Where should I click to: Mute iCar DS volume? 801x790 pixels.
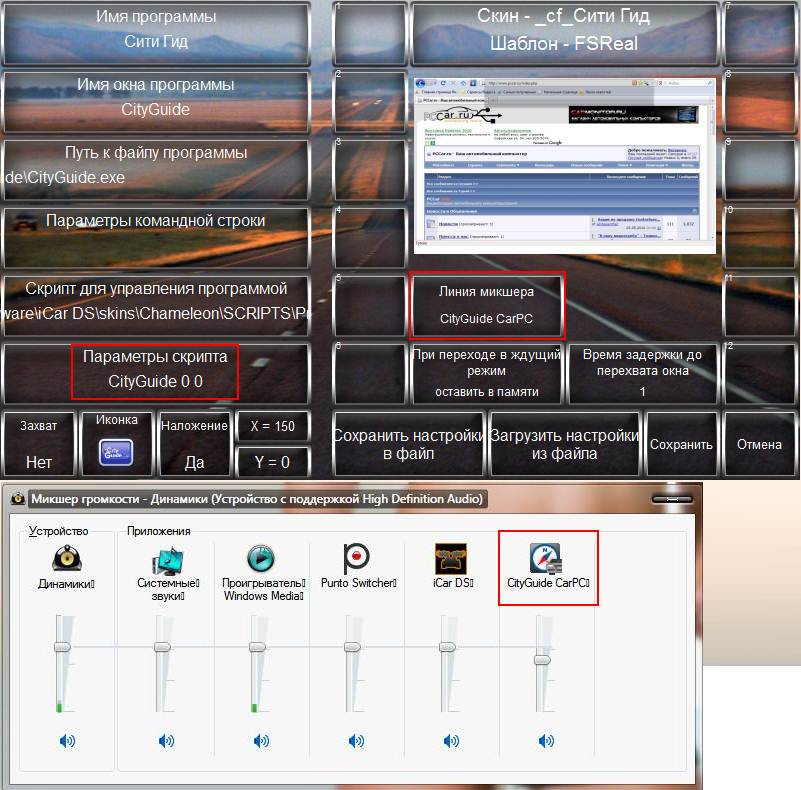451,740
